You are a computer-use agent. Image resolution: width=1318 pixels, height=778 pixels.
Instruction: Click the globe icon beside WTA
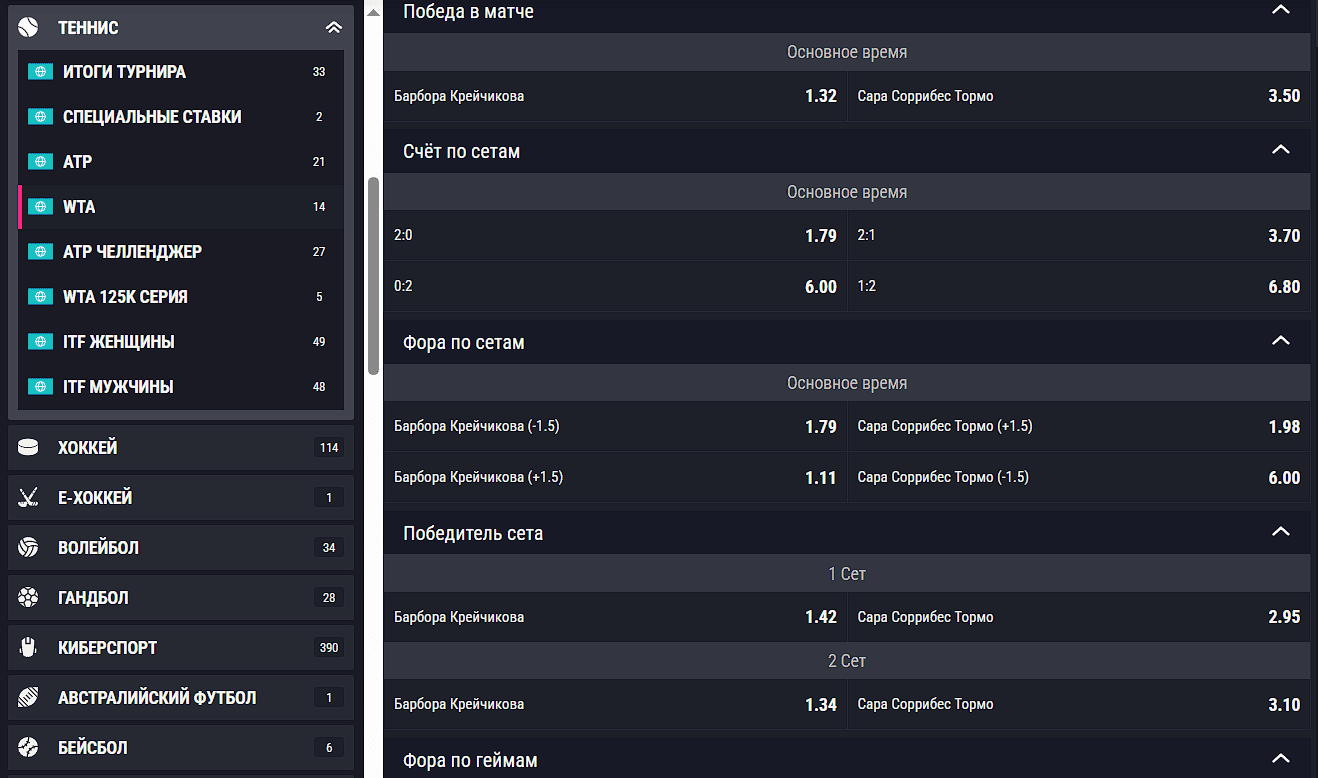coord(40,207)
